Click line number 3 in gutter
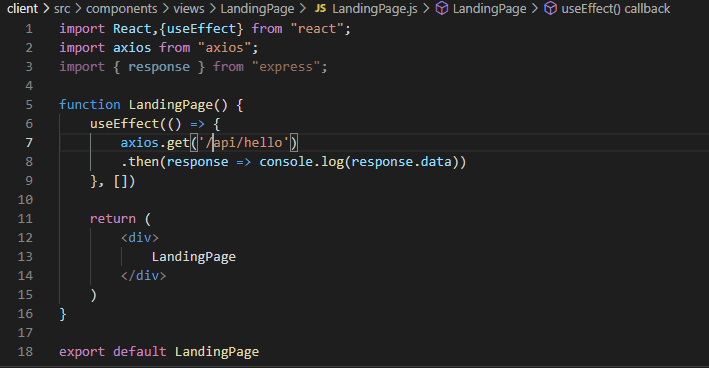Viewport: 709px width, 368px height. point(29,67)
